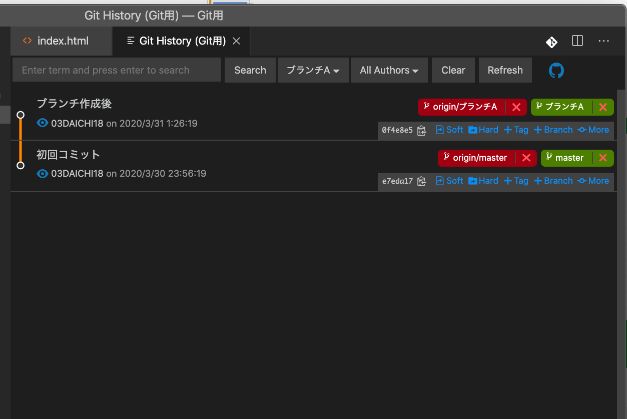Image resolution: width=627 pixels, height=419 pixels.
Task: Open More options for ブランチ作成後 commit
Action: (593, 130)
